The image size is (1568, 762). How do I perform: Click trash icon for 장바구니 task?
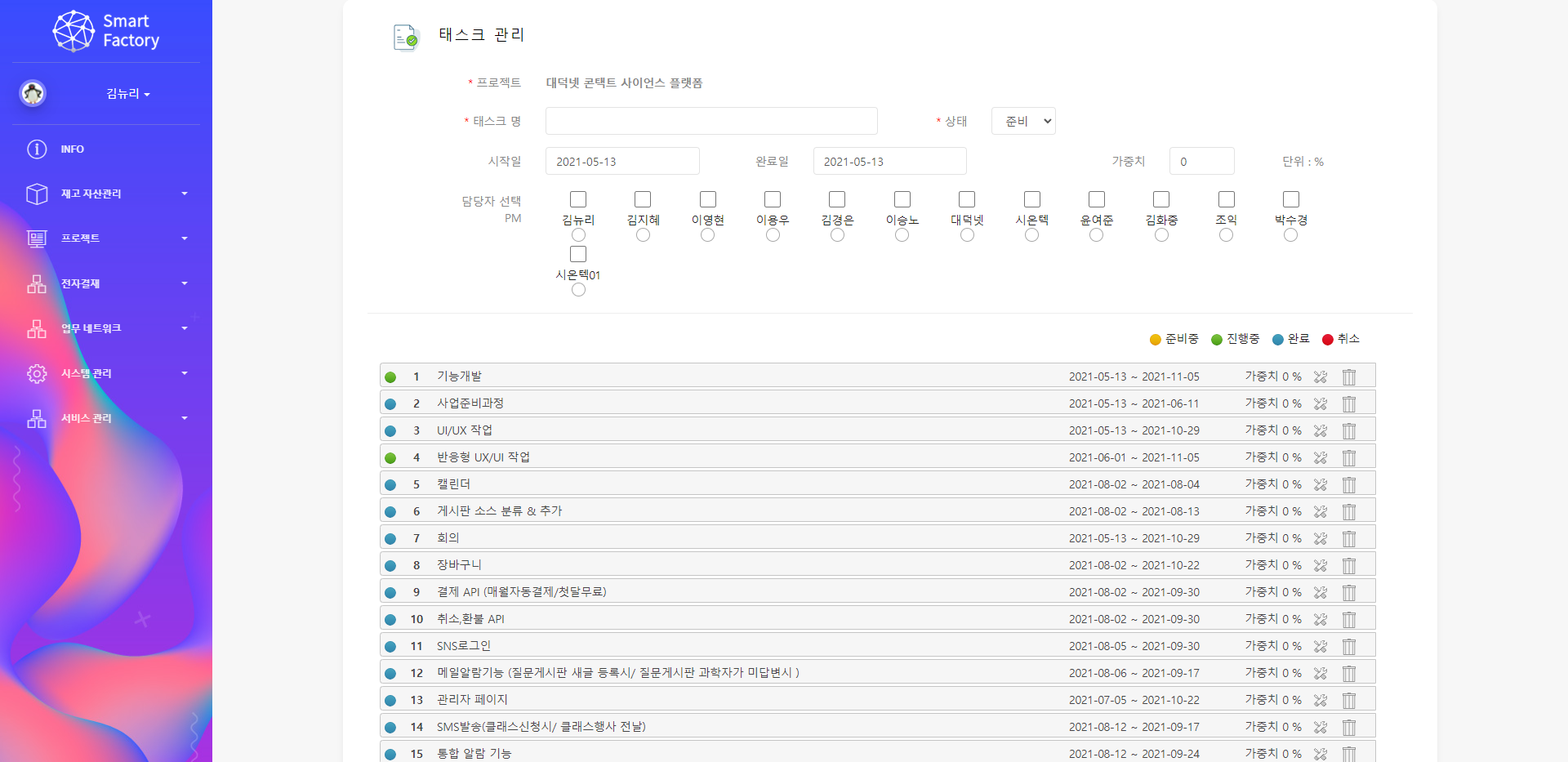1349,565
